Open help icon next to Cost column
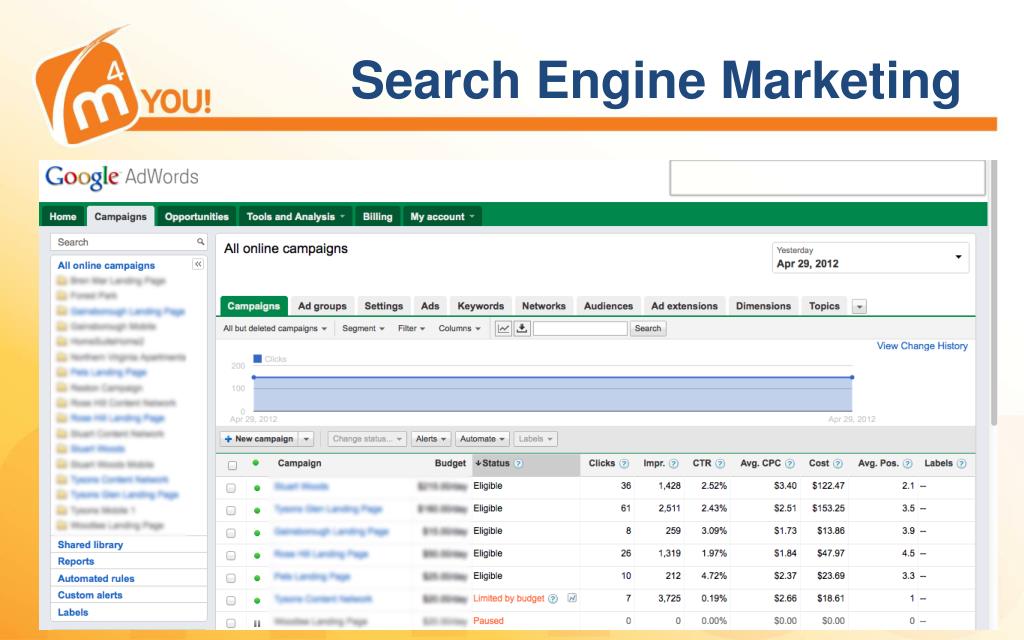 point(838,464)
